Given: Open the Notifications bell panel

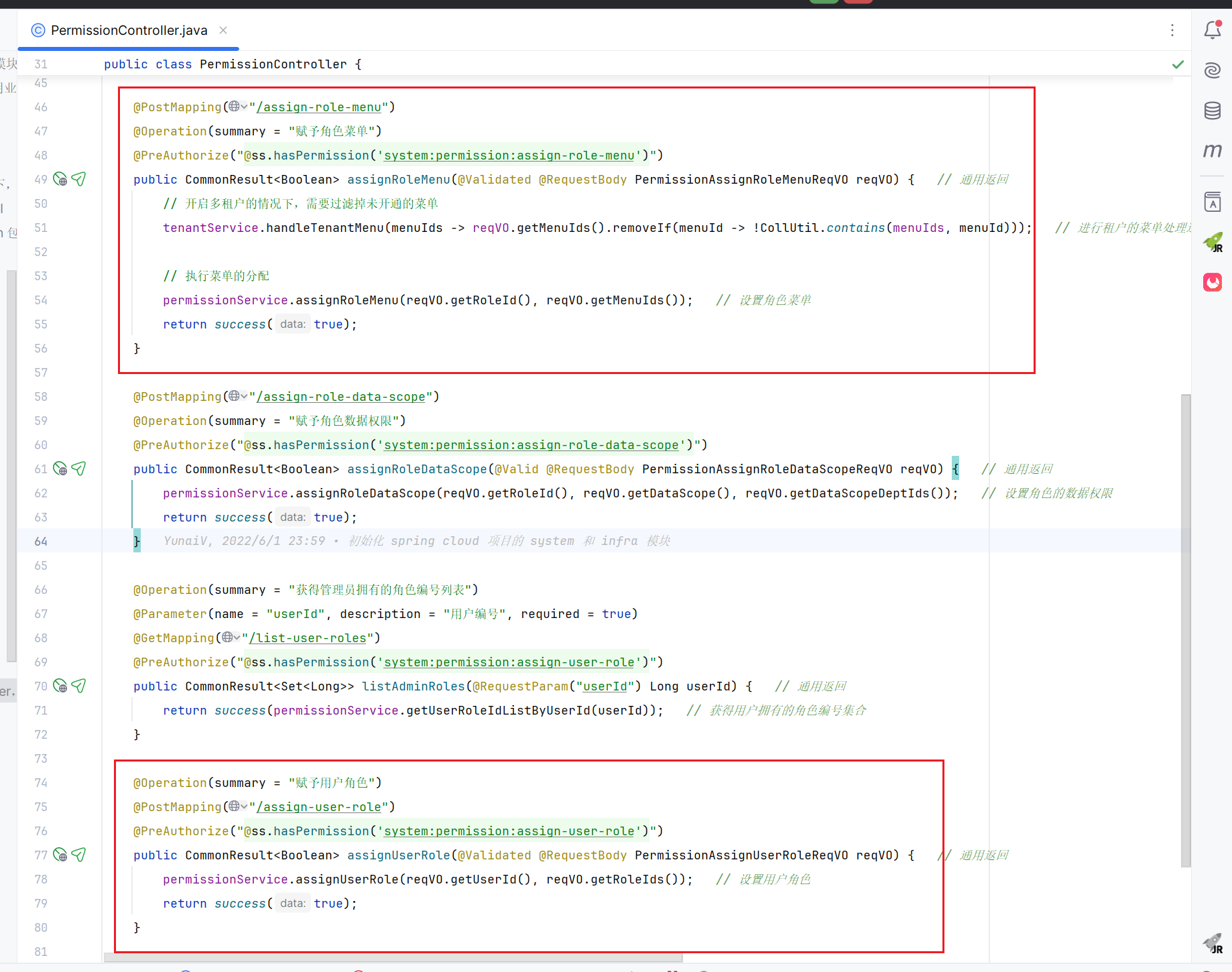Looking at the screenshot, I should coord(1213,30).
